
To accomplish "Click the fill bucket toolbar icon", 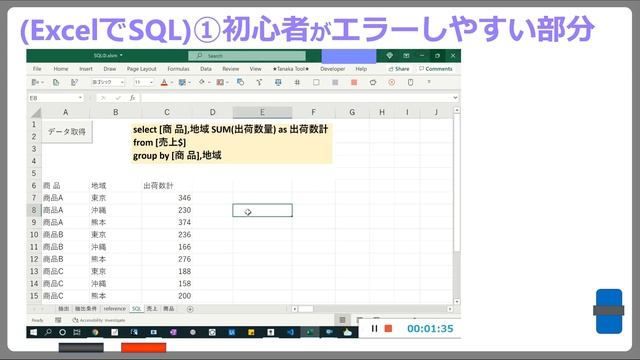I will click(202, 82).
